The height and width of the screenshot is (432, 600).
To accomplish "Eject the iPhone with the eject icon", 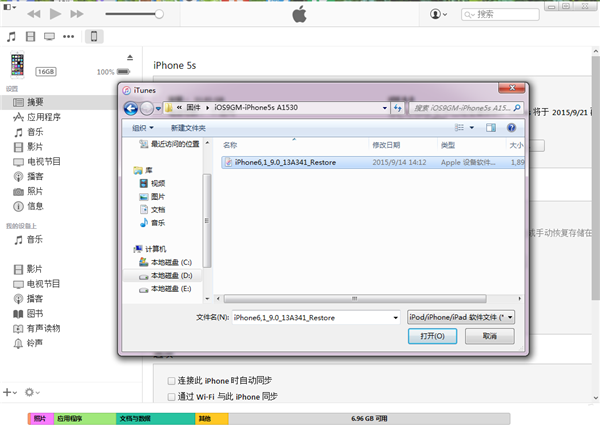I will tap(130, 57).
